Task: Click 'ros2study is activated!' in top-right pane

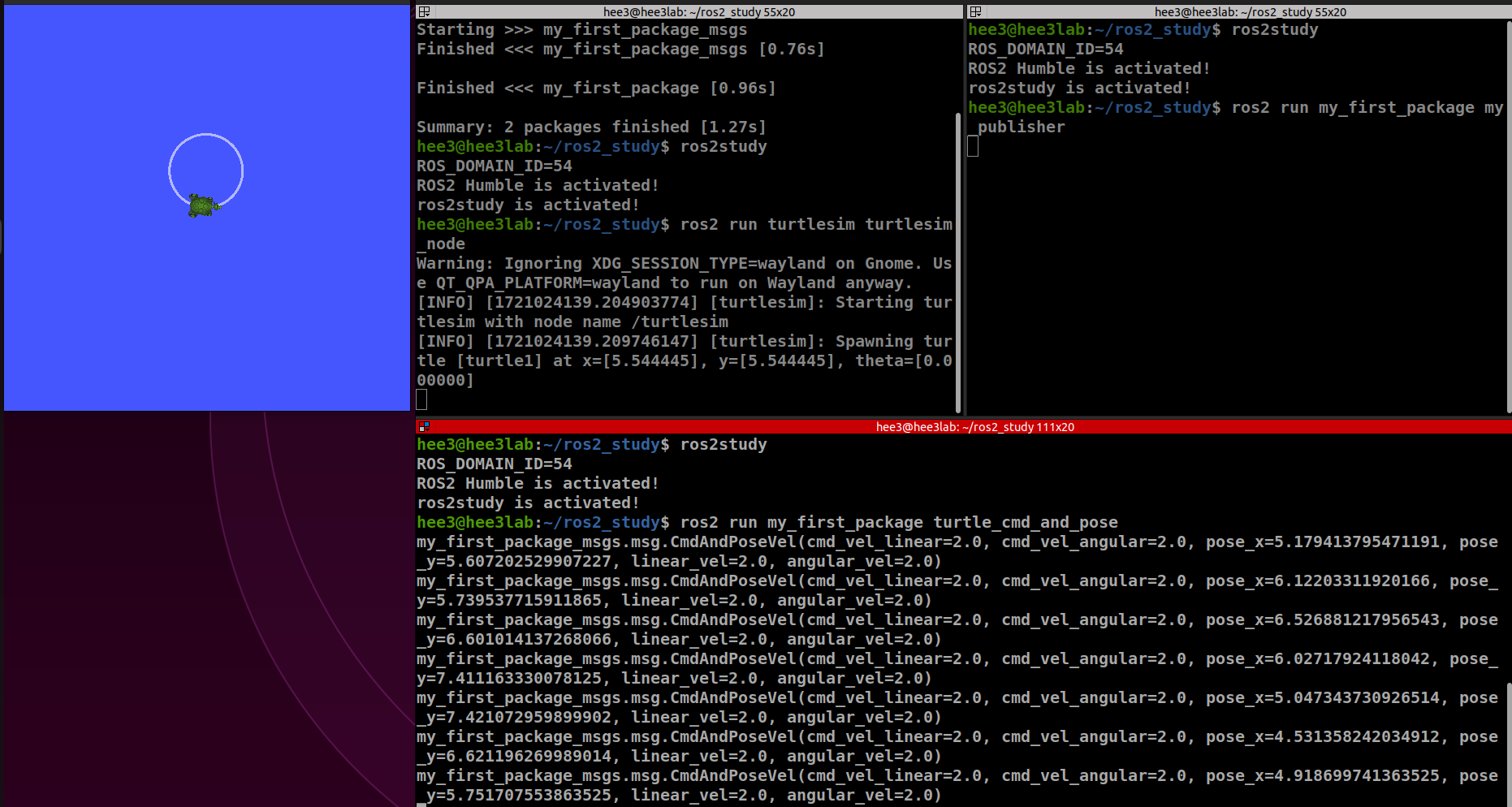Action: [1079, 88]
